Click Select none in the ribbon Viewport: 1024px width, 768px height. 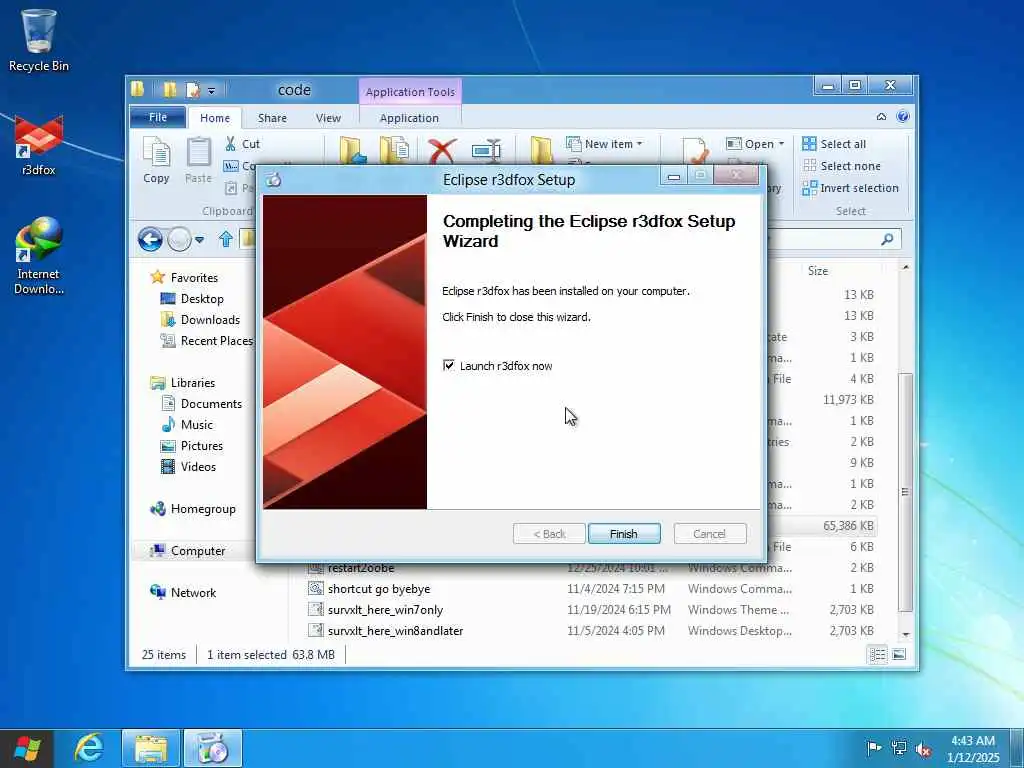pos(842,166)
